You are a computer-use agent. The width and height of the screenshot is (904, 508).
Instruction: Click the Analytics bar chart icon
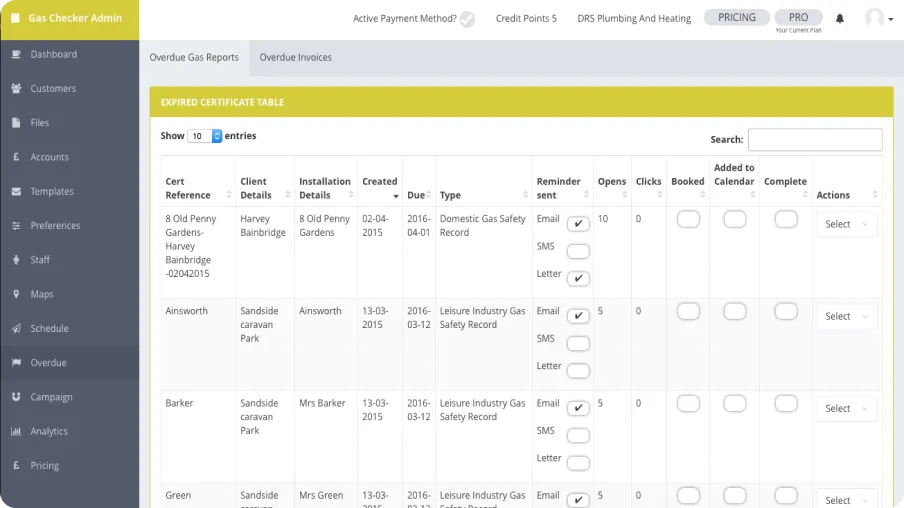point(16,431)
